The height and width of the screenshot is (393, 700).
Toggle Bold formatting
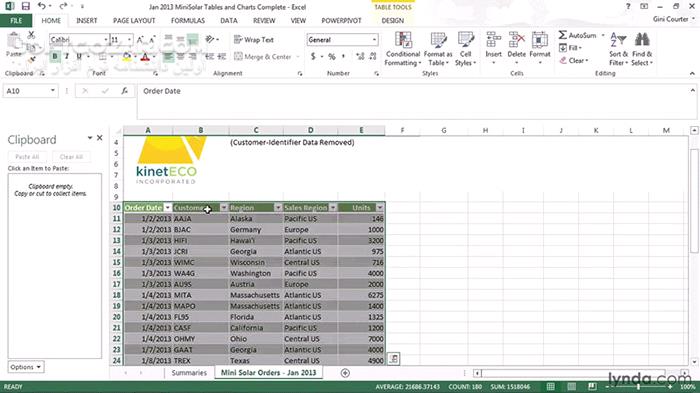click(55, 57)
